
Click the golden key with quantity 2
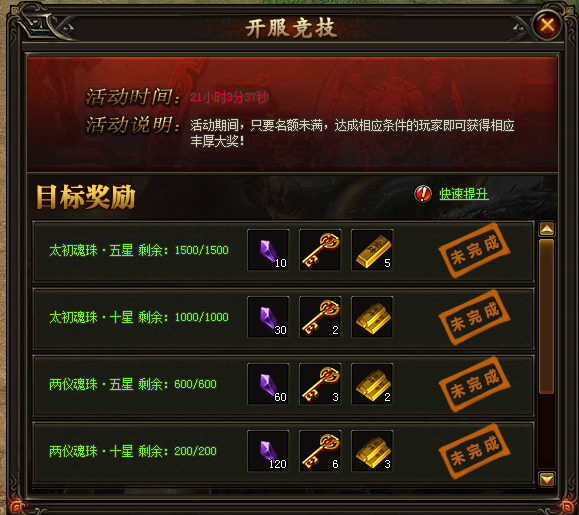pyautogui.click(x=320, y=317)
